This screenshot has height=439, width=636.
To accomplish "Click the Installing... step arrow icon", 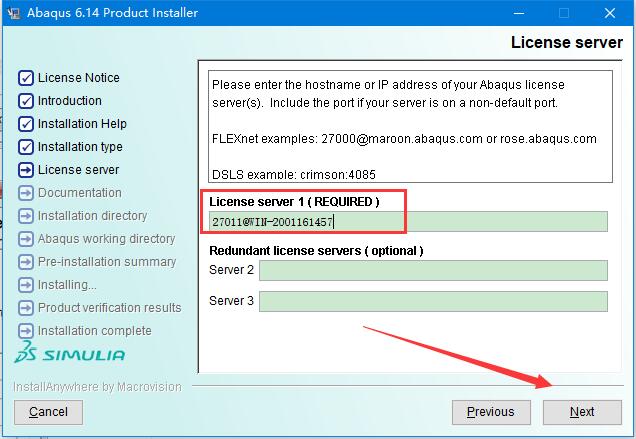I will coord(26,285).
